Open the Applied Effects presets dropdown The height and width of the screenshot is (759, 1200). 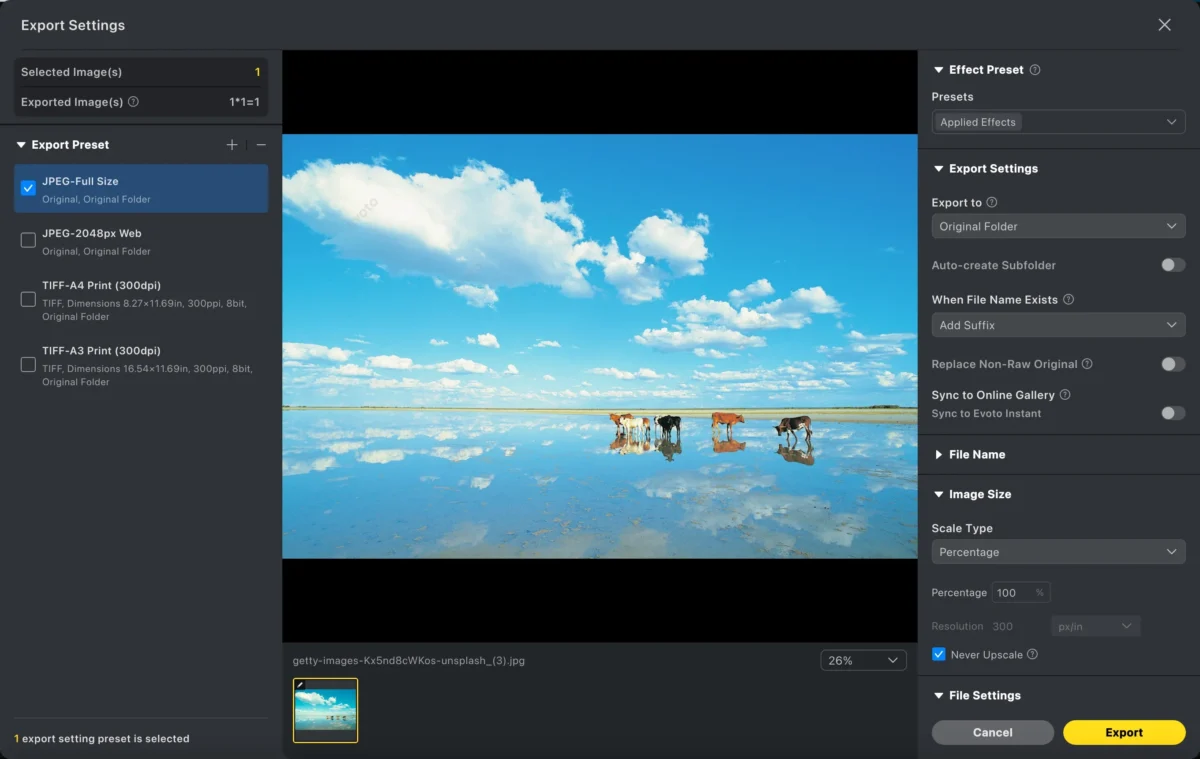pyautogui.click(x=1058, y=122)
